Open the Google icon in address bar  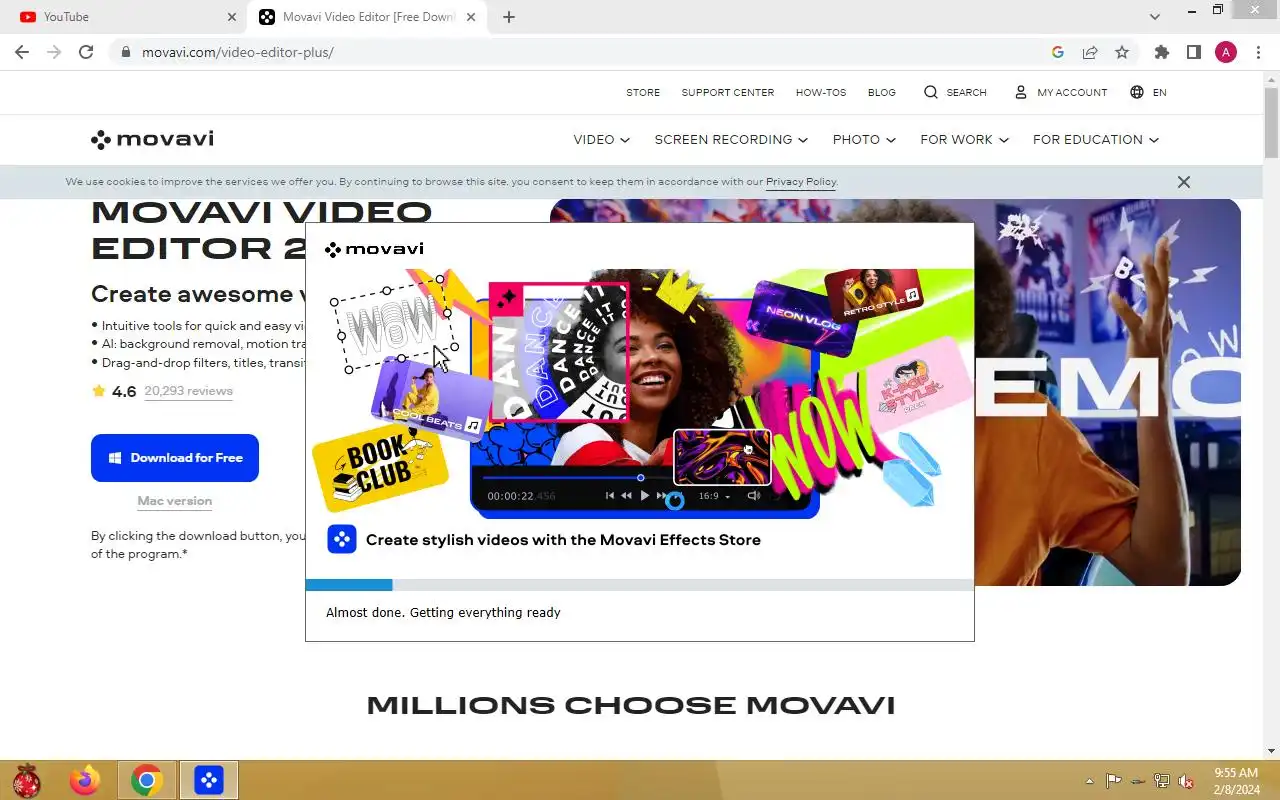coord(1058,52)
